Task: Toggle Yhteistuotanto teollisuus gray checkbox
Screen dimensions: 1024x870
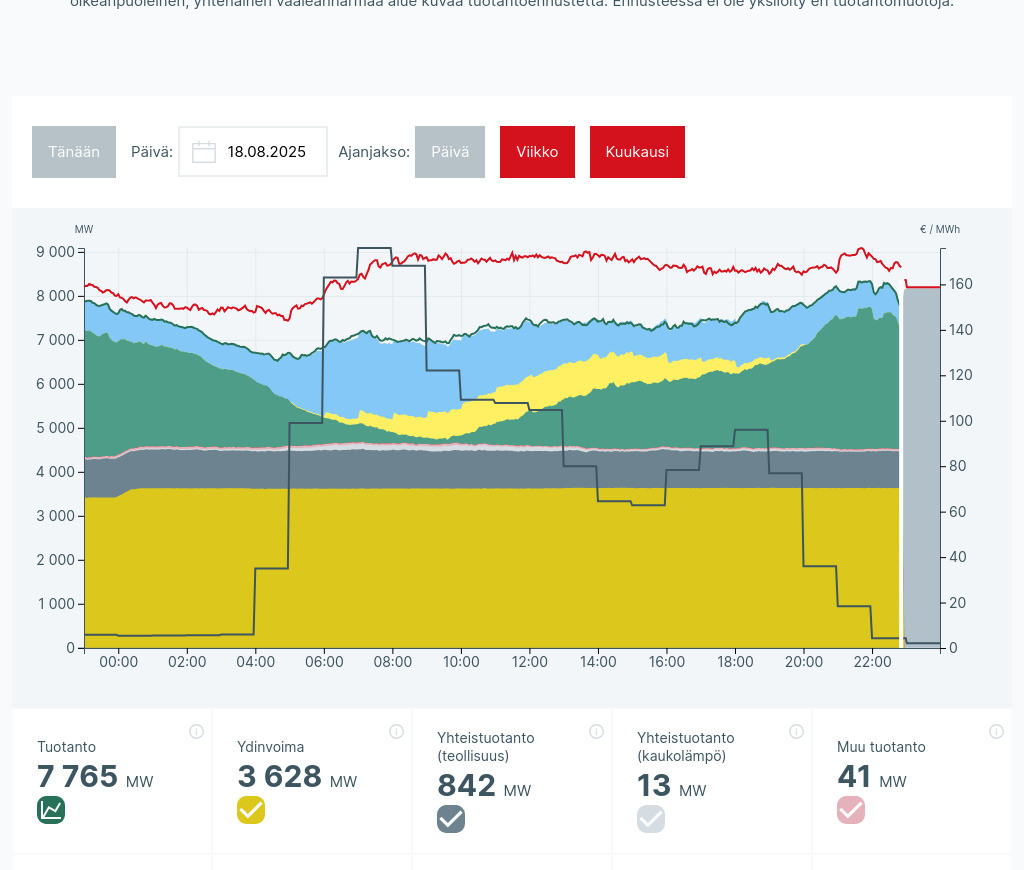Action: (451, 819)
